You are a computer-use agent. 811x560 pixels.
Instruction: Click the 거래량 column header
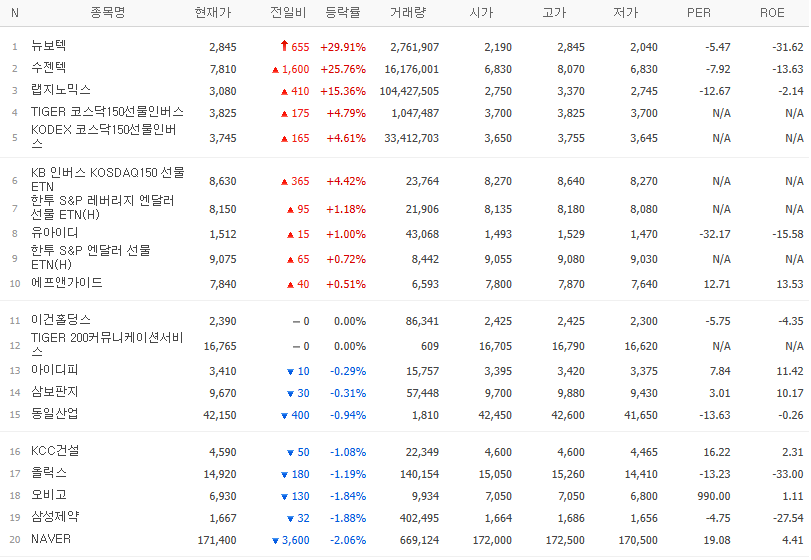click(x=408, y=12)
